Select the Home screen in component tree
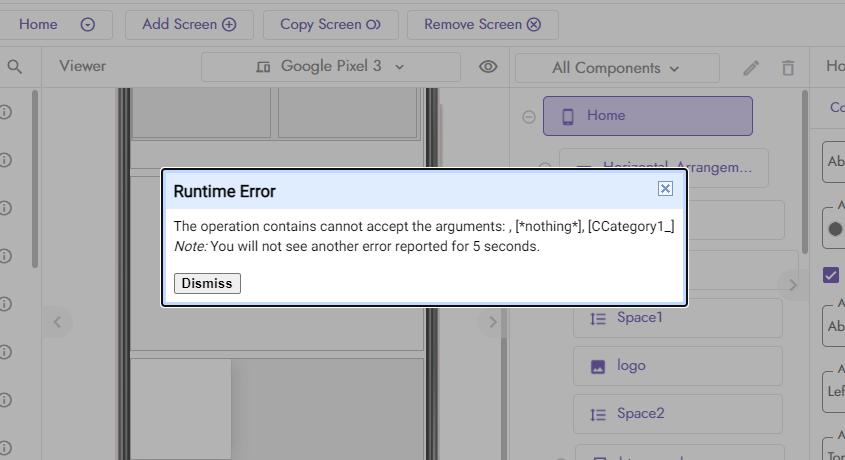This screenshot has width=845, height=460. 648,116
